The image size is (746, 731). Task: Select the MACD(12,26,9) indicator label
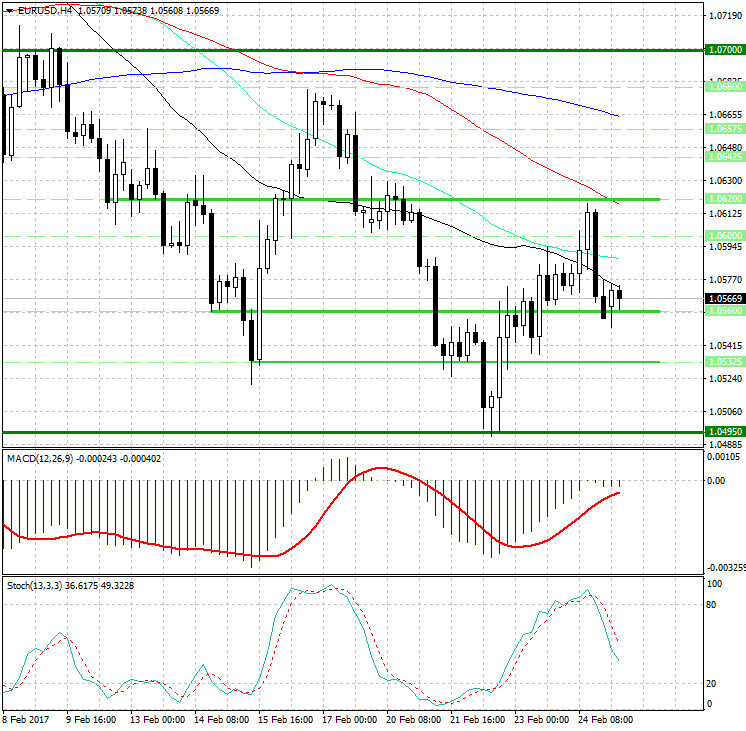(40, 459)
